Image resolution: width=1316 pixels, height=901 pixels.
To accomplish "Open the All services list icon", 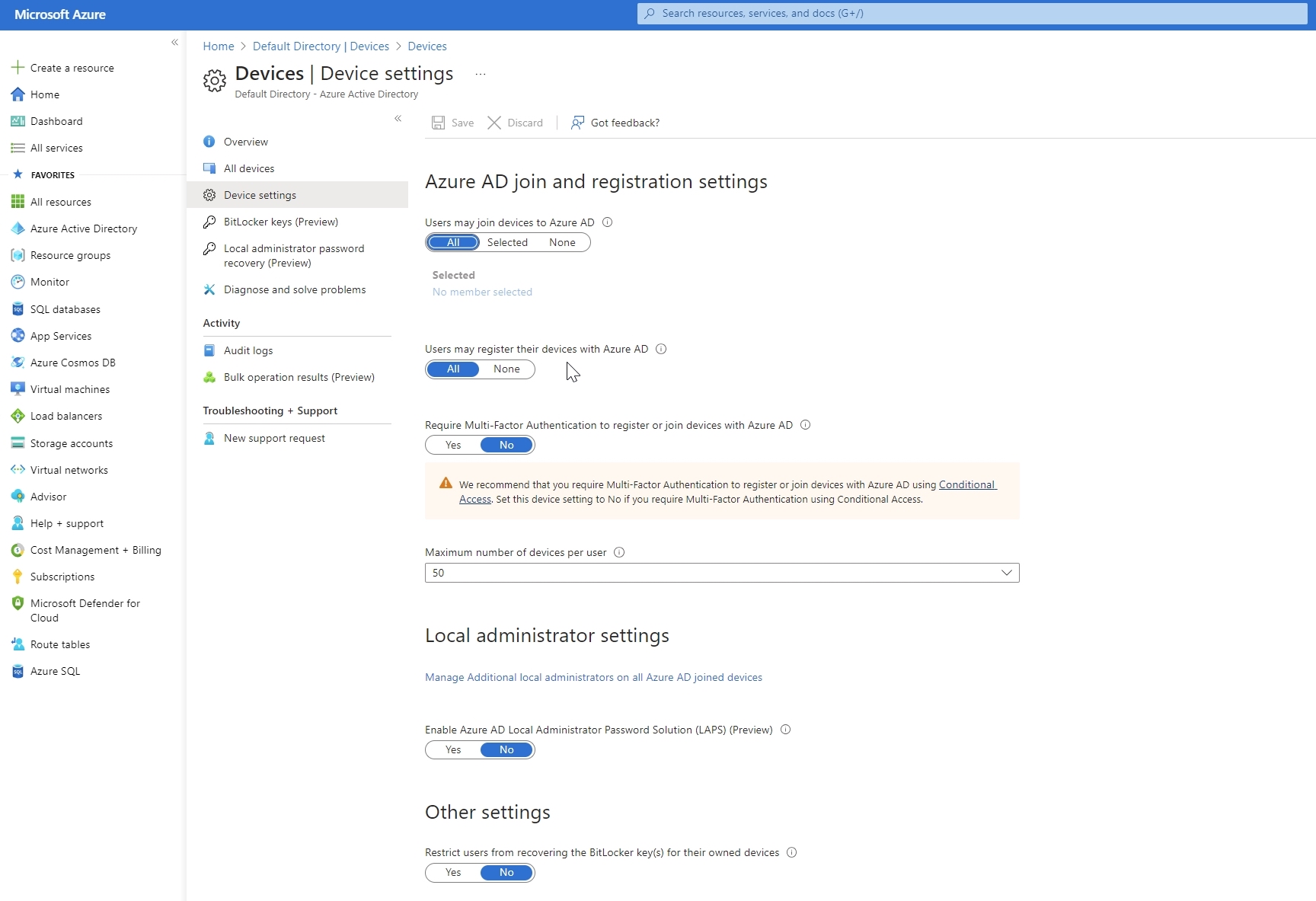I will click(x=18, y=148).
